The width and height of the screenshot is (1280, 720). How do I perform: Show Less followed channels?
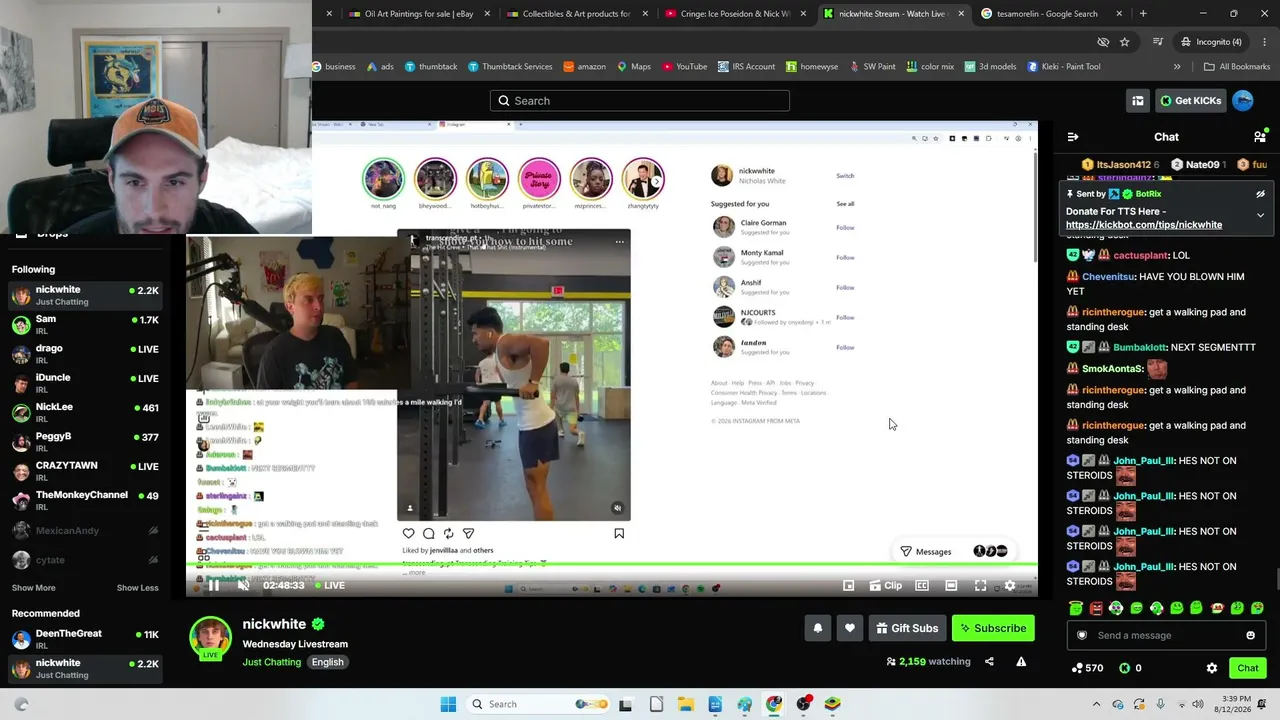coord(137,588)
